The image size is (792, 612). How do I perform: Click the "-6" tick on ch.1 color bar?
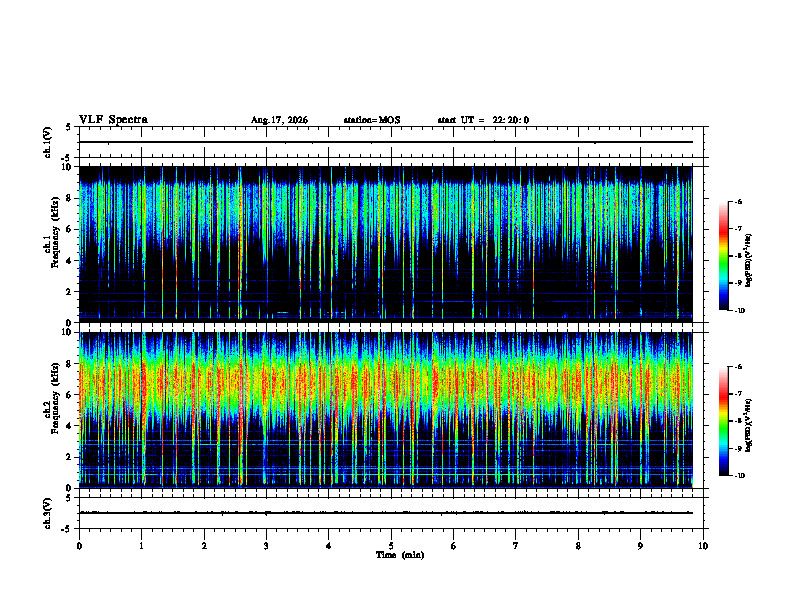738,201
